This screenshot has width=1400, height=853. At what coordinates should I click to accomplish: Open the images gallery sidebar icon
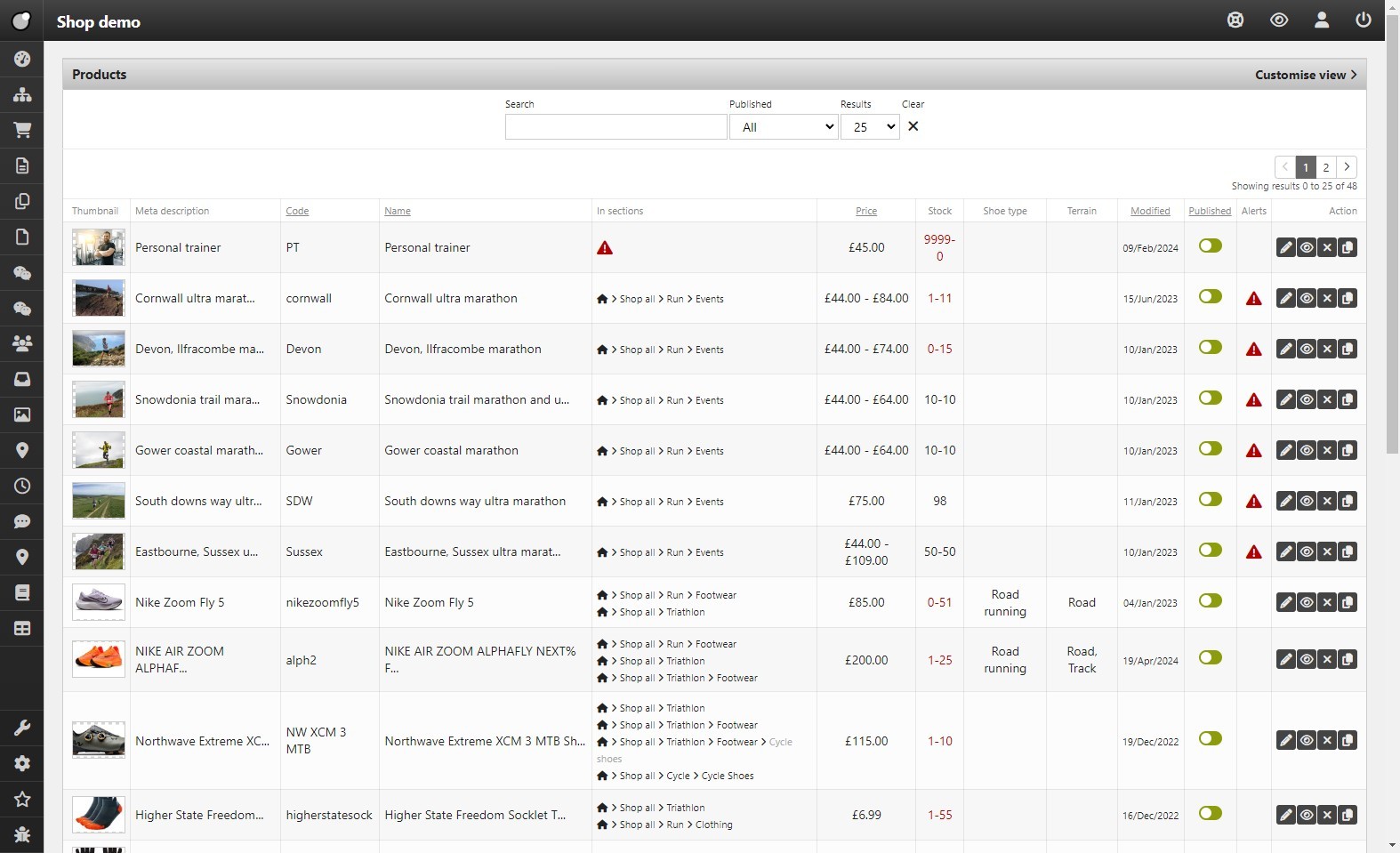click(22, 414)
